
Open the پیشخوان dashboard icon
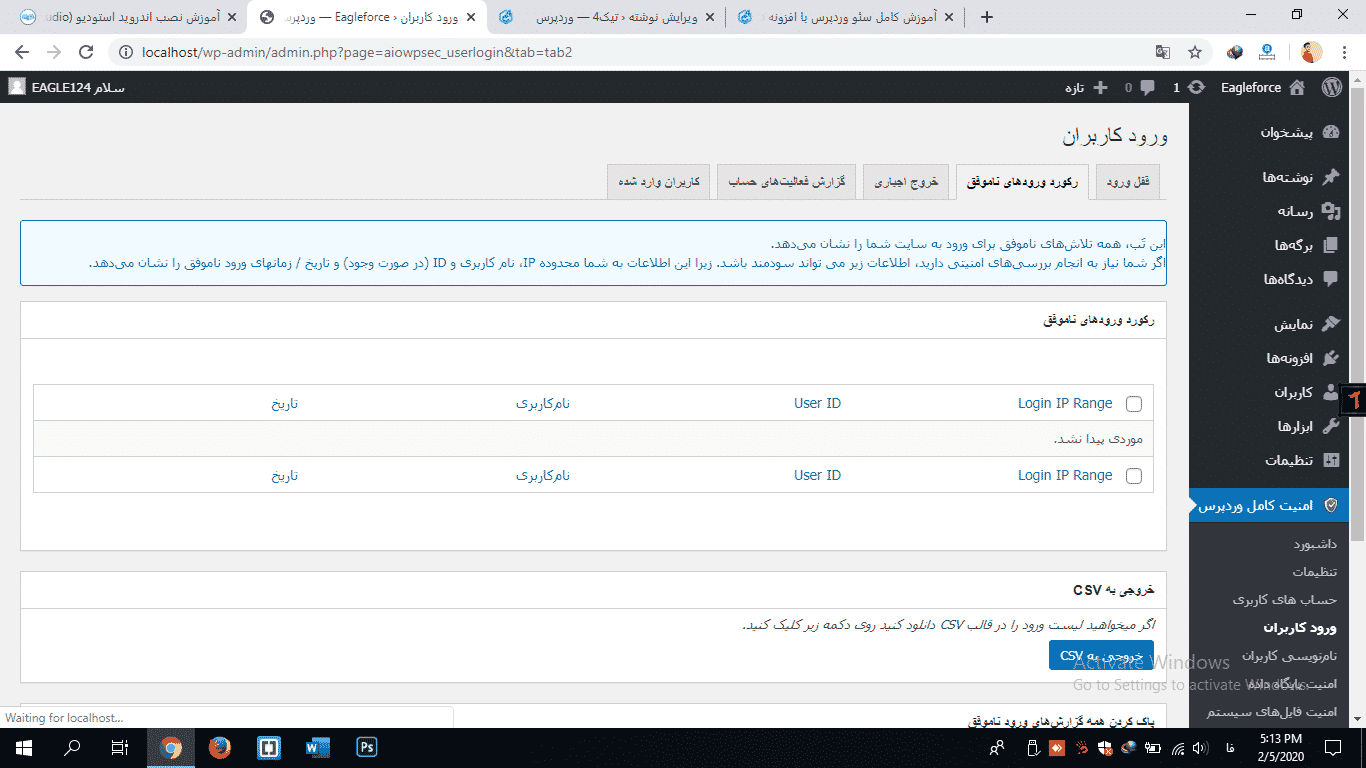(x=1330, y=132)
